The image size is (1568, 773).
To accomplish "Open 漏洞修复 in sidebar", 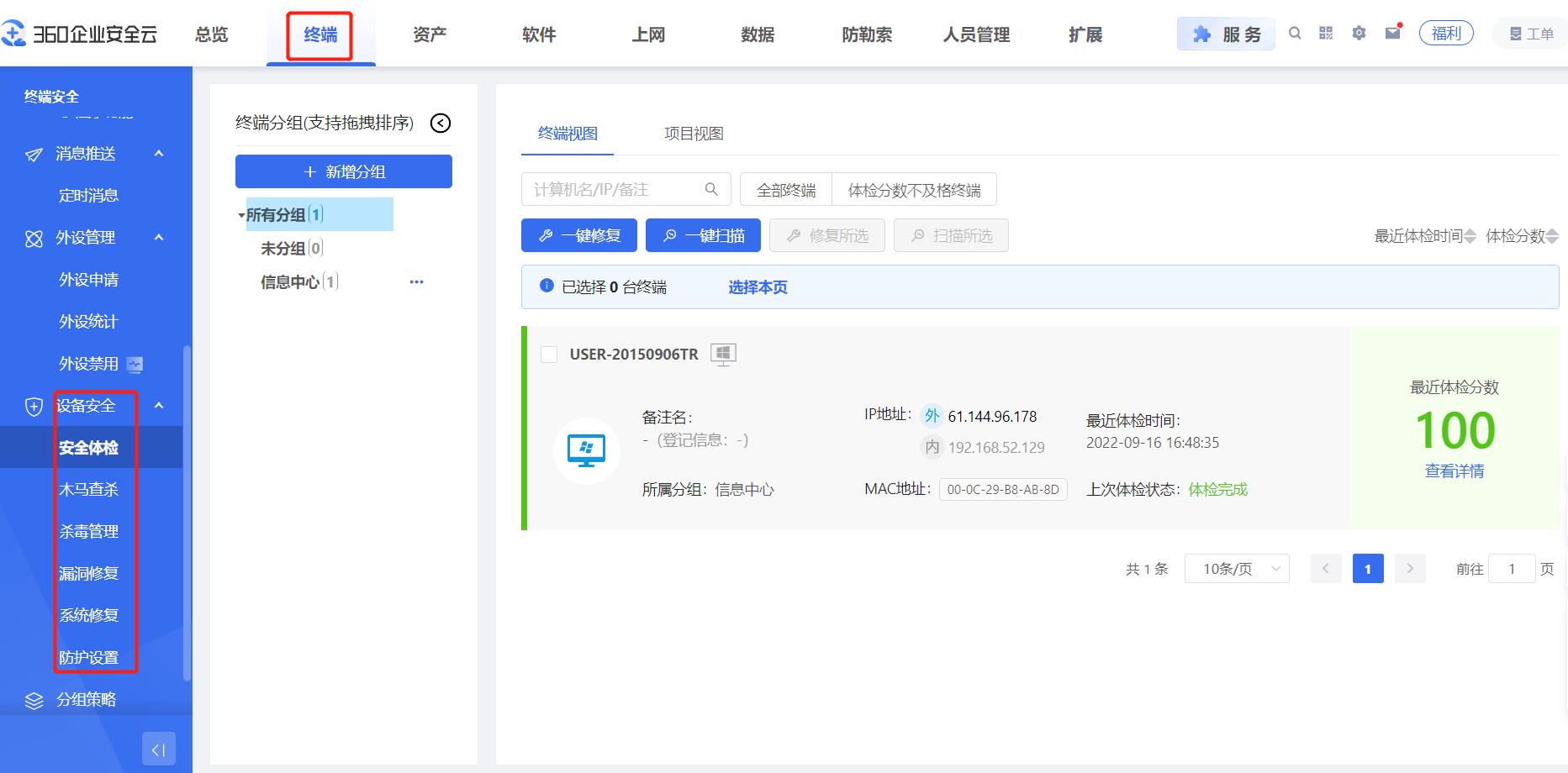I will (x=89, y=574).
